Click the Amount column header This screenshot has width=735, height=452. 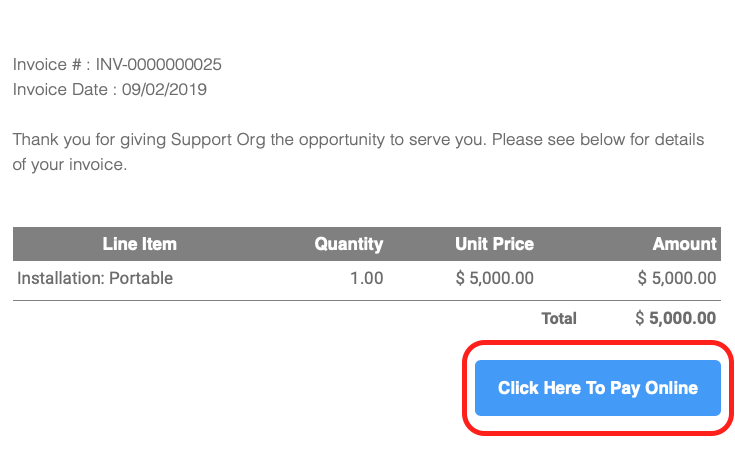pyautogui.click(x=685, y=244)
